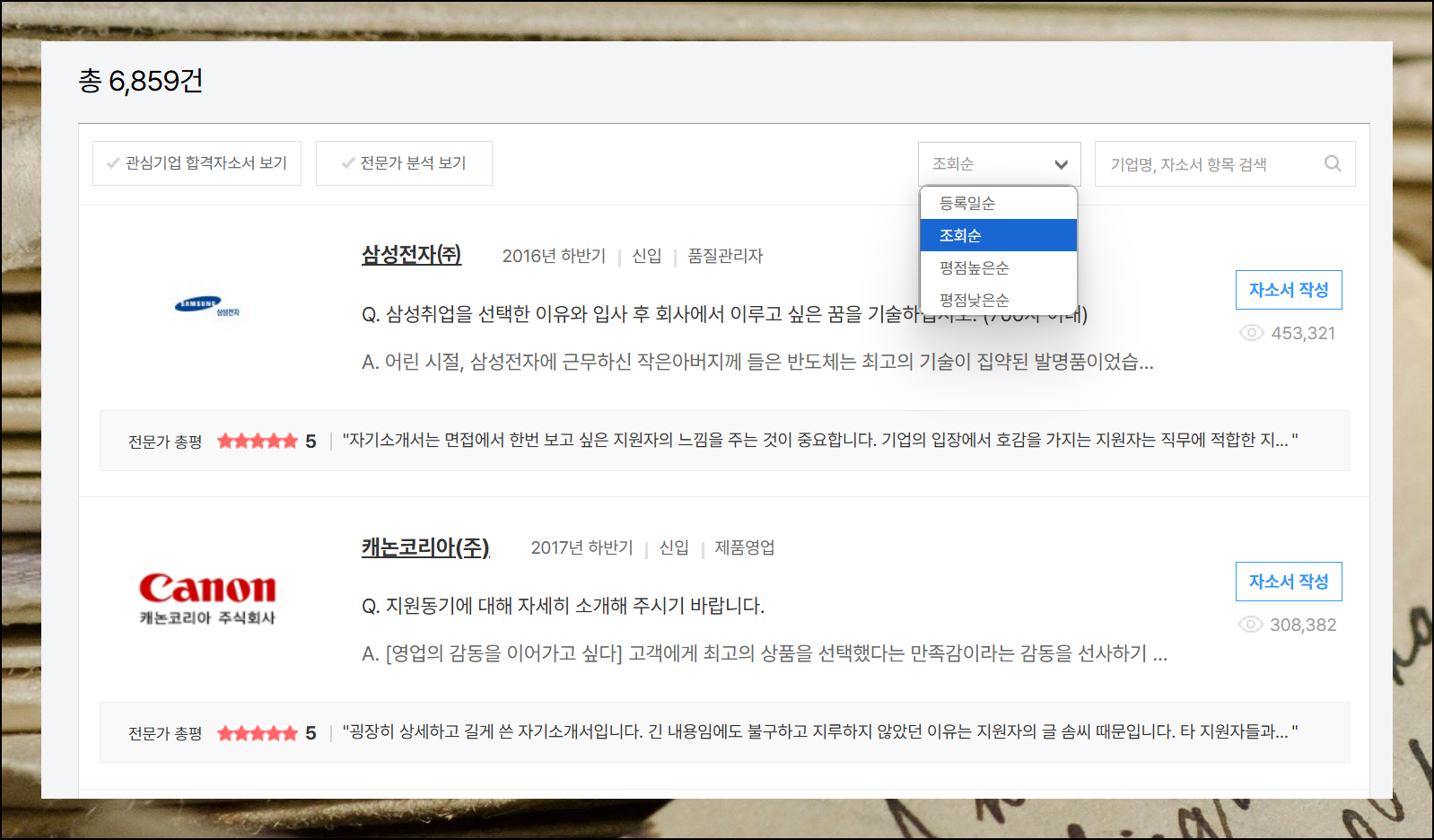Select 조회순 option in the list
Viewport: 1434px width, 840px height.
(999, 235)
